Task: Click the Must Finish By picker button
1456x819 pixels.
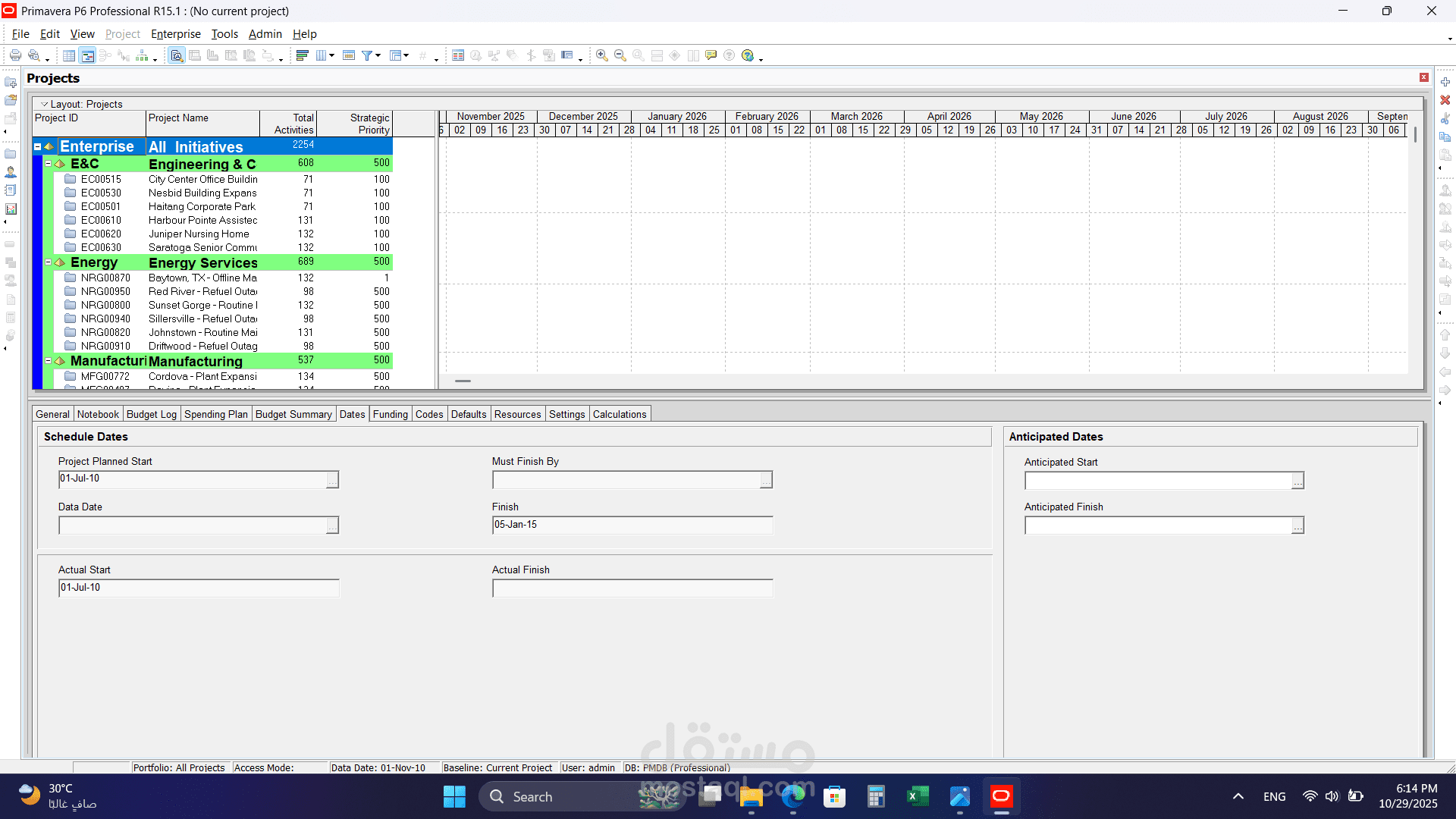Action: click(x=766, y=480)
